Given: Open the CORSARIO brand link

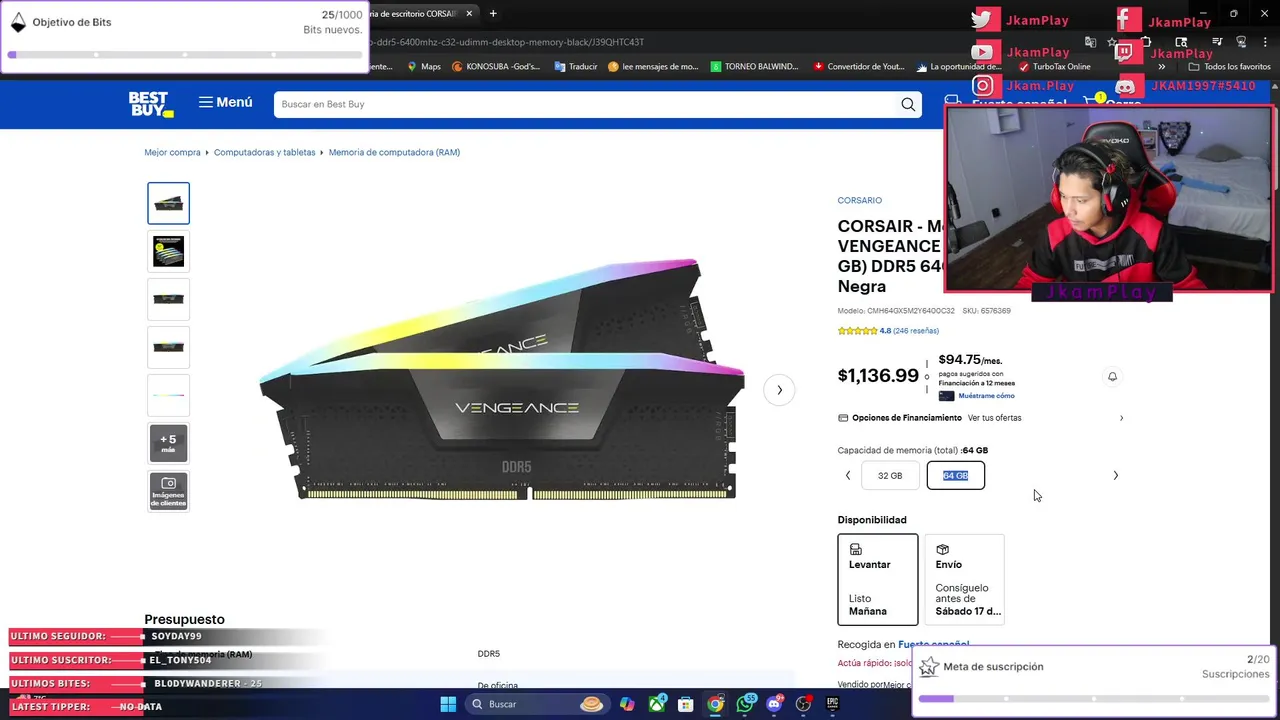Looking at the screenshot, I should [860, 200].
